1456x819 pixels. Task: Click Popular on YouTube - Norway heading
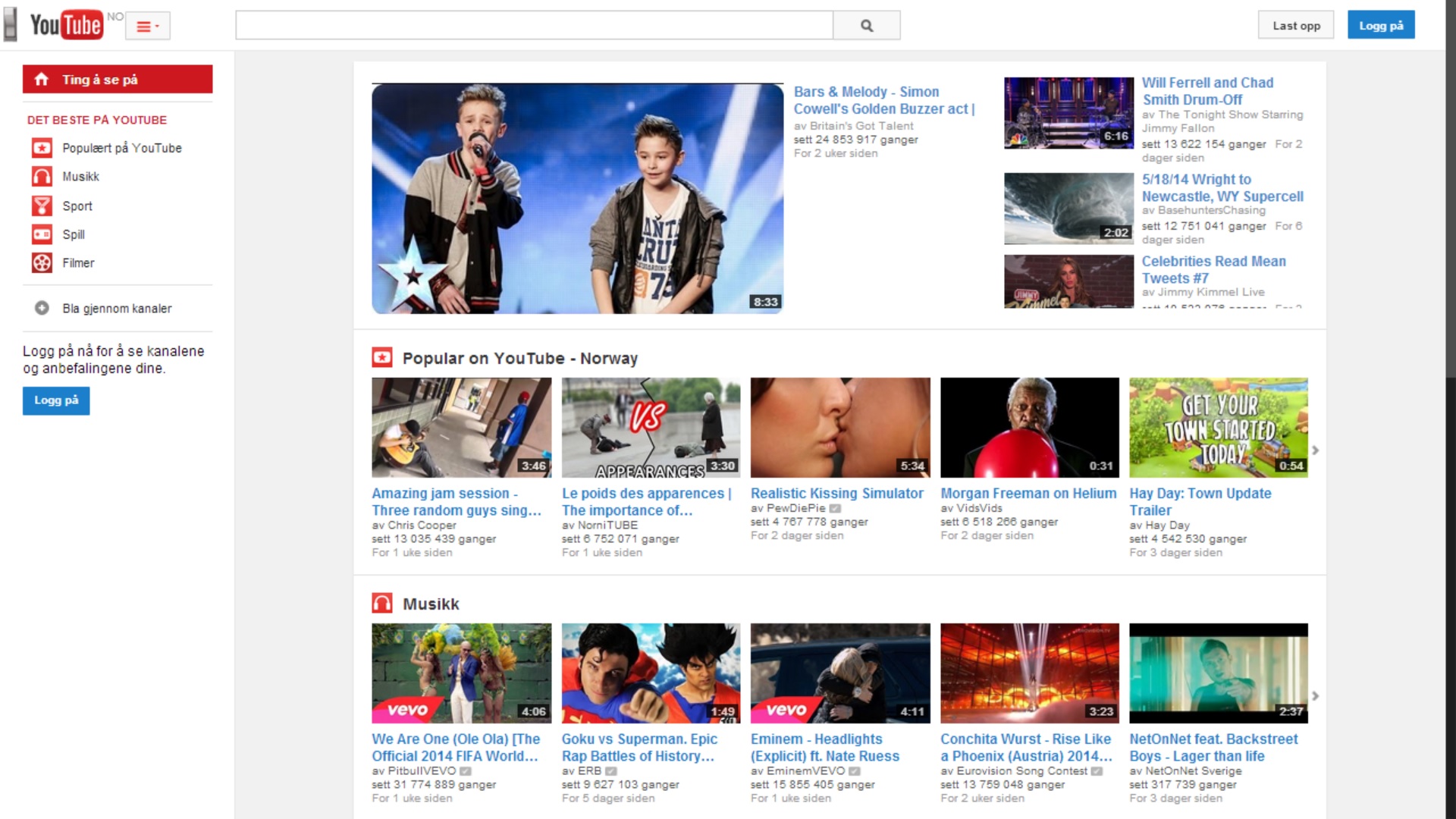pos(519,358)
